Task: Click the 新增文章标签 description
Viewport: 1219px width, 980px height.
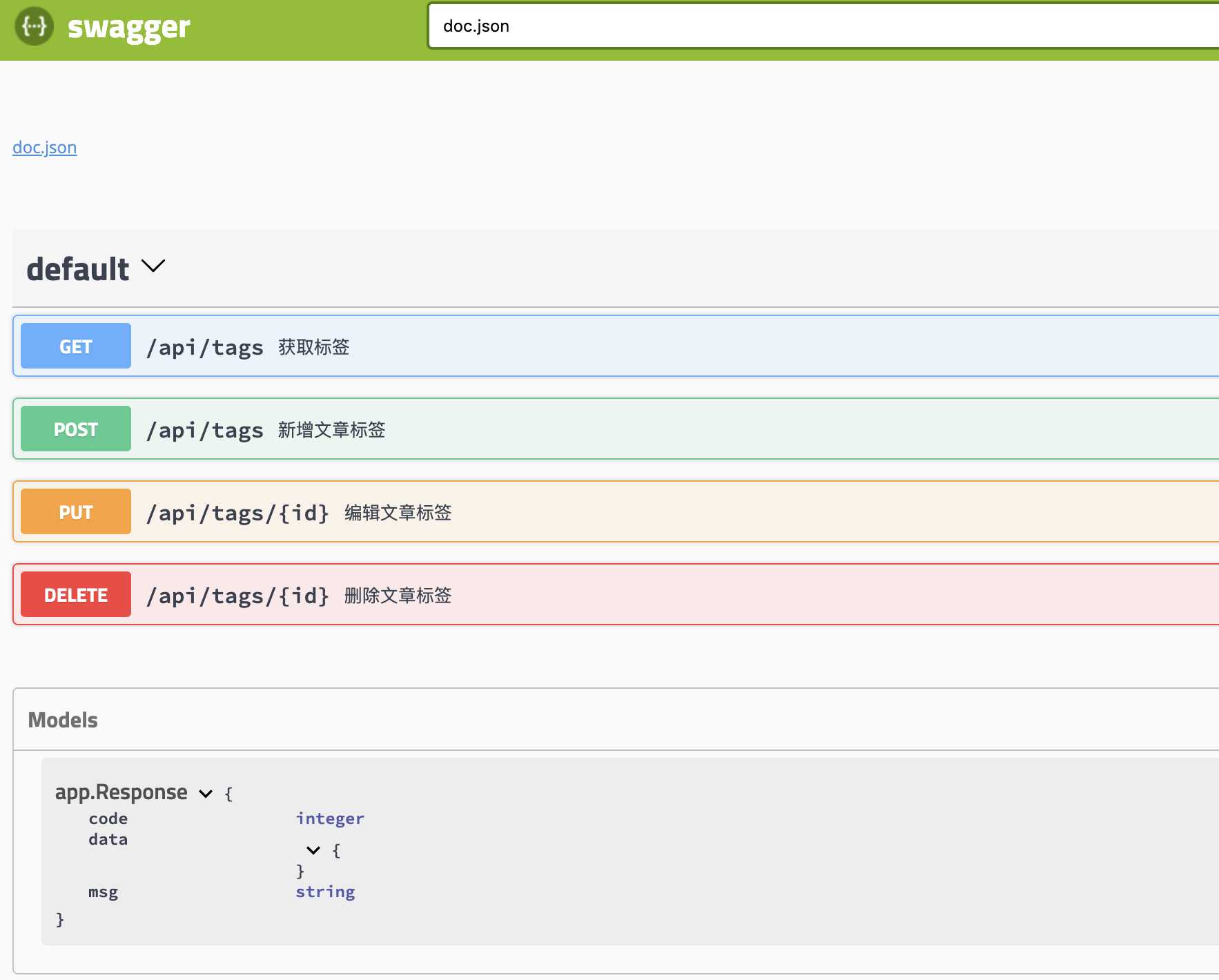Action: pyautogui.click(x=332, y=430)
